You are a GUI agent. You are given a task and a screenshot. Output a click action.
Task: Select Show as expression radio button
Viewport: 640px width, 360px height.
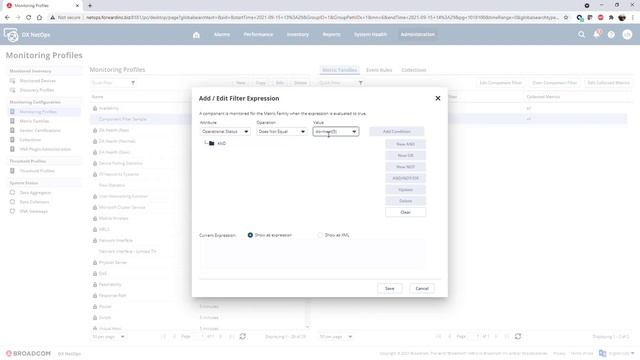pos(250,235)
